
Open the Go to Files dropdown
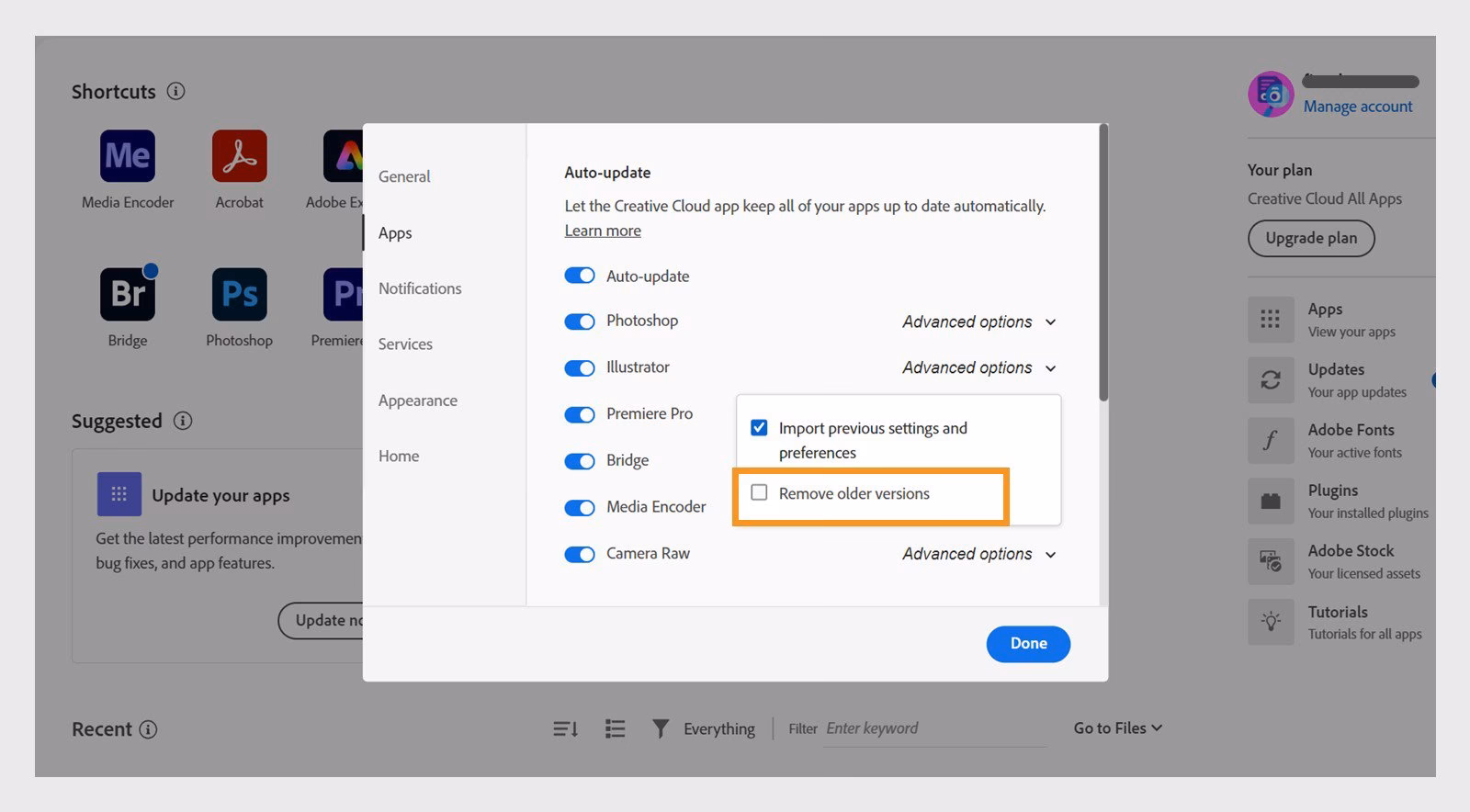coord(1117,728)
